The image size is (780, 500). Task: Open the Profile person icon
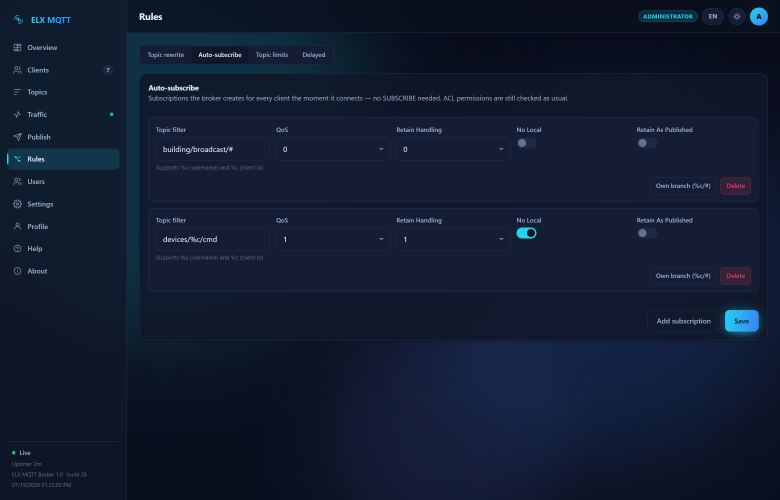17,226
